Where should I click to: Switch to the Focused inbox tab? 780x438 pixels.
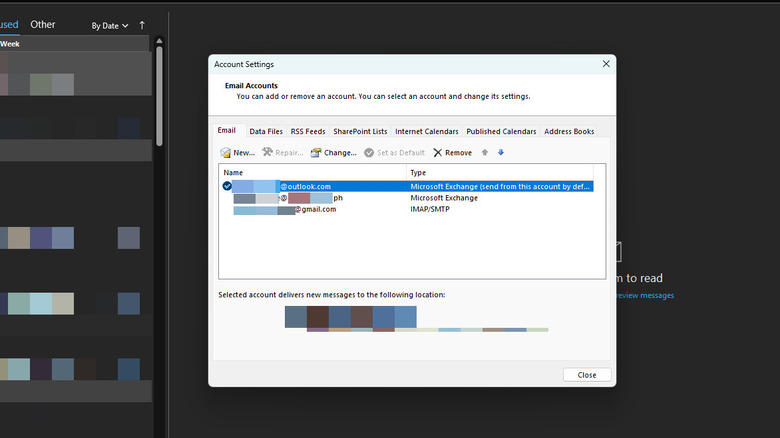coord(9,24)
